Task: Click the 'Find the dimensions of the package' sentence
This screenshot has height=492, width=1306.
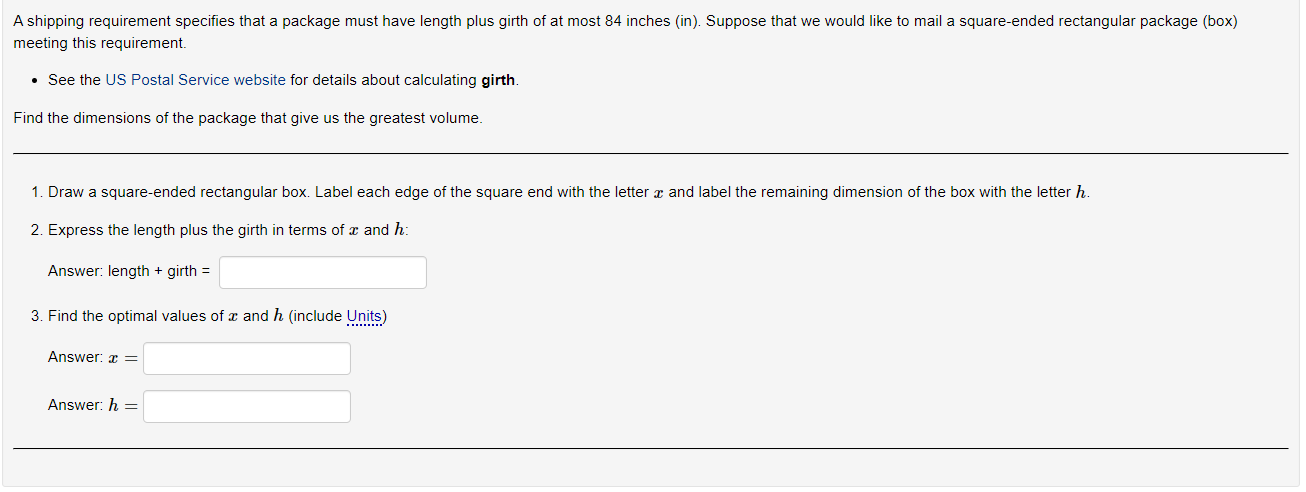Action: tap(248, 118)
